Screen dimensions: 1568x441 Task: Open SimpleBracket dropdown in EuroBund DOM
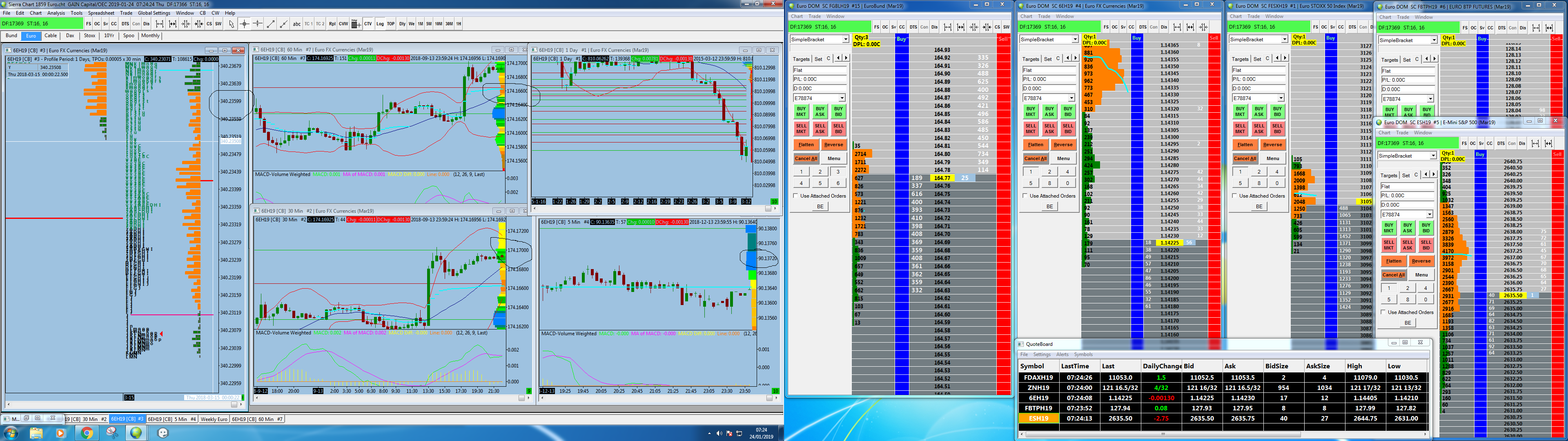click(x=846, y=39)
